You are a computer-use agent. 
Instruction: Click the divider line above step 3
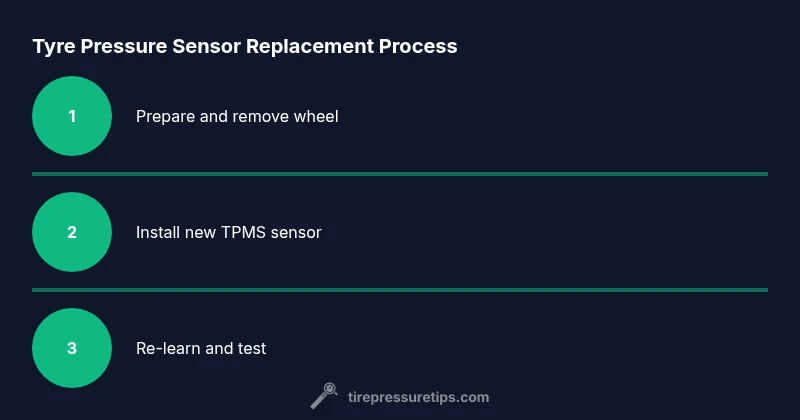click(x=400, y=290)
